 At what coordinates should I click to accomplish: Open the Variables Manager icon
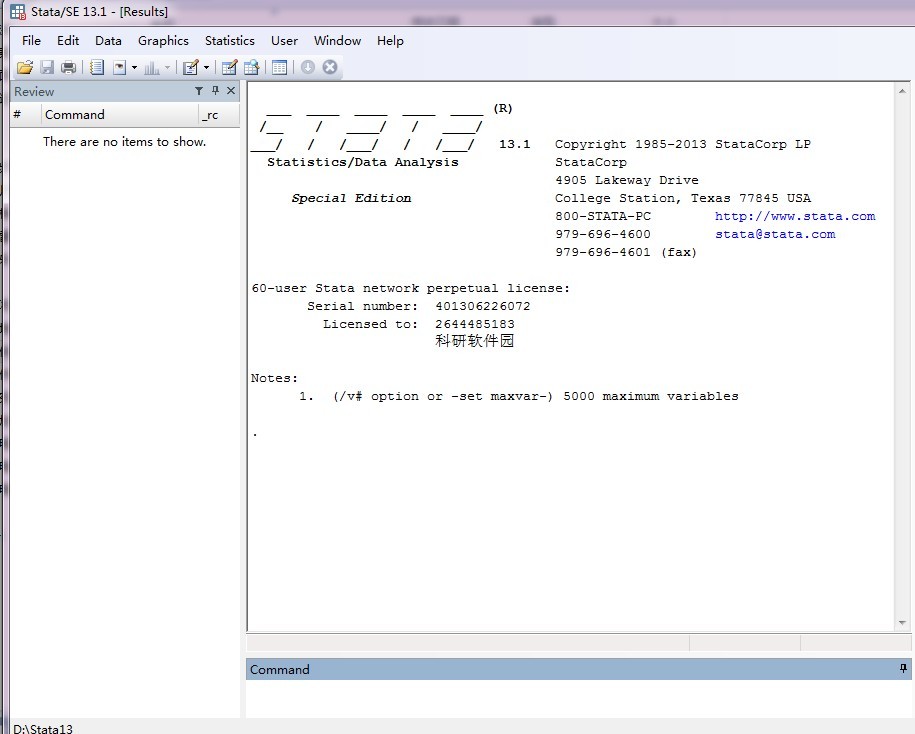pos(279,67)
